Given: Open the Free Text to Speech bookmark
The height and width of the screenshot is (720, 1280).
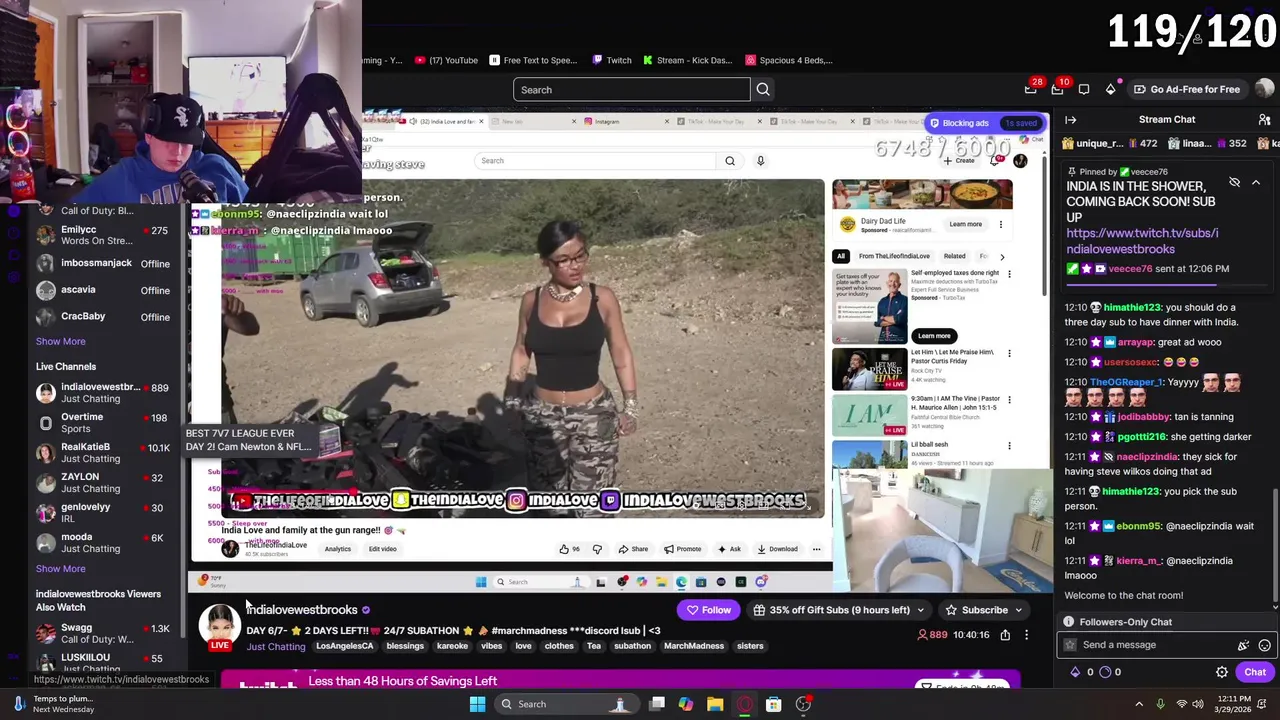Looking at the screenshot, I should pyautogui.click(x=534, y=60).
